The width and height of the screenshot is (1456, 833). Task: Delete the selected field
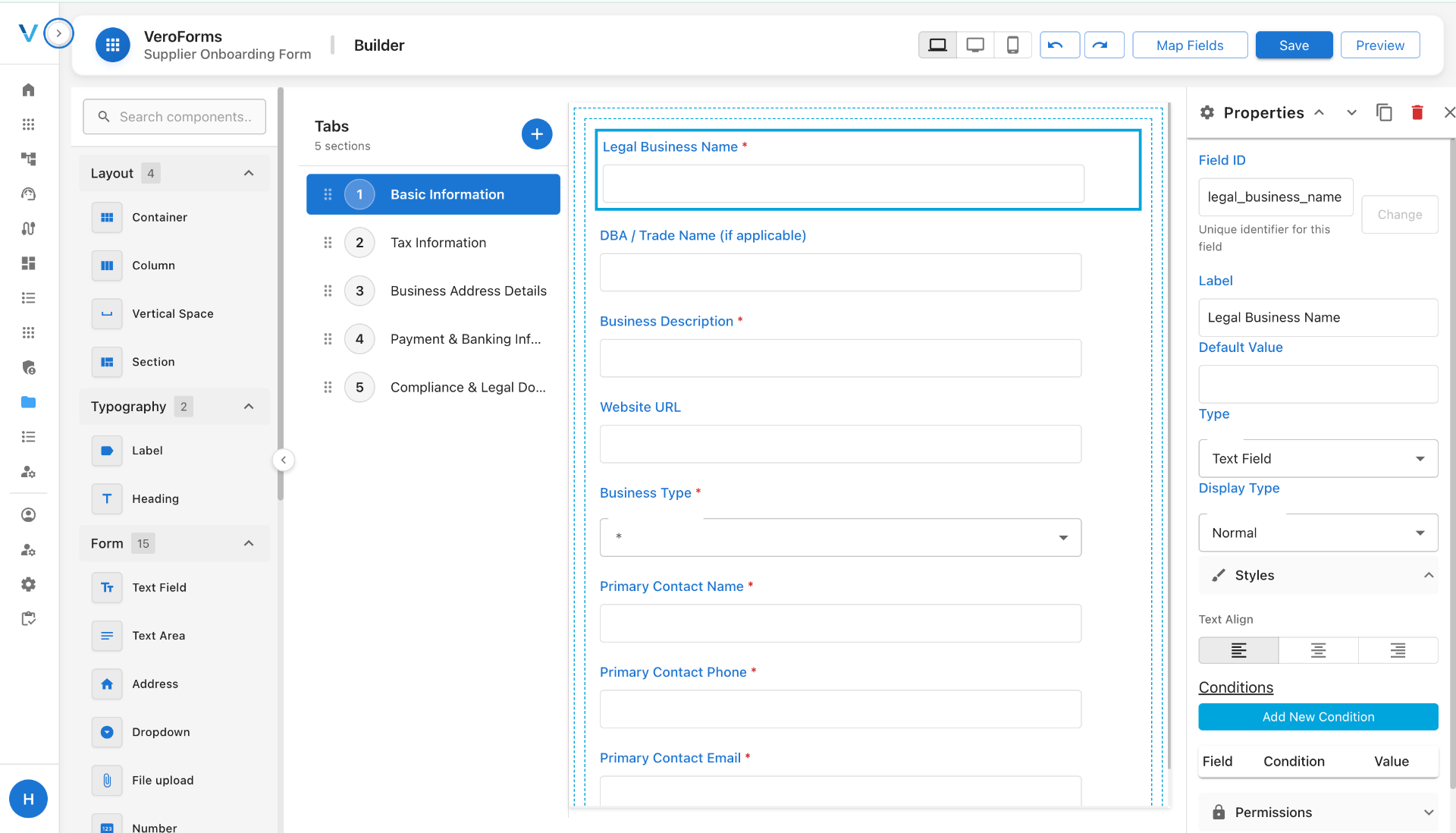coord(1417,112)
